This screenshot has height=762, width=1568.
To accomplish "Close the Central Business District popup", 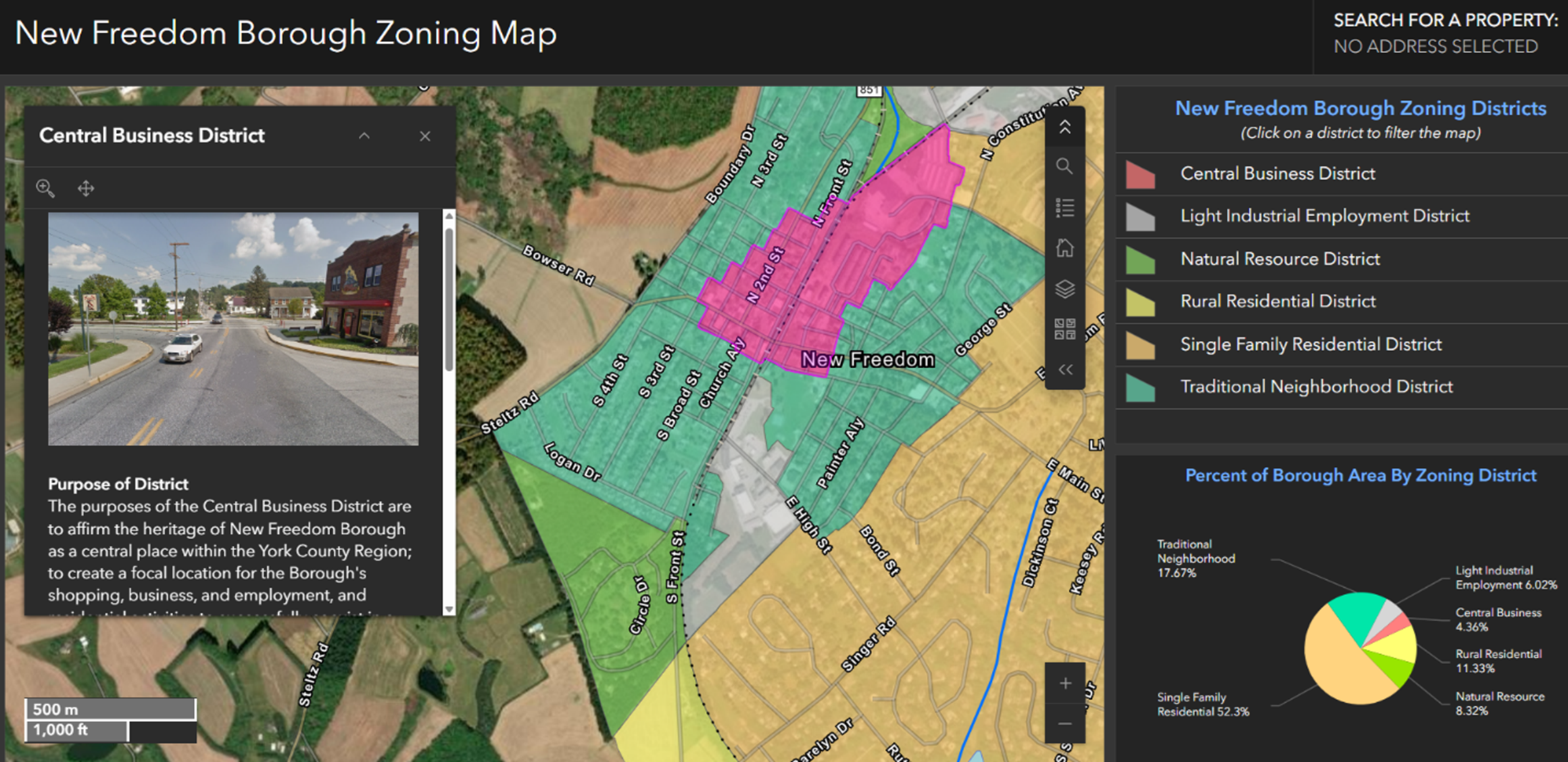I will click(x=425, y=136).
